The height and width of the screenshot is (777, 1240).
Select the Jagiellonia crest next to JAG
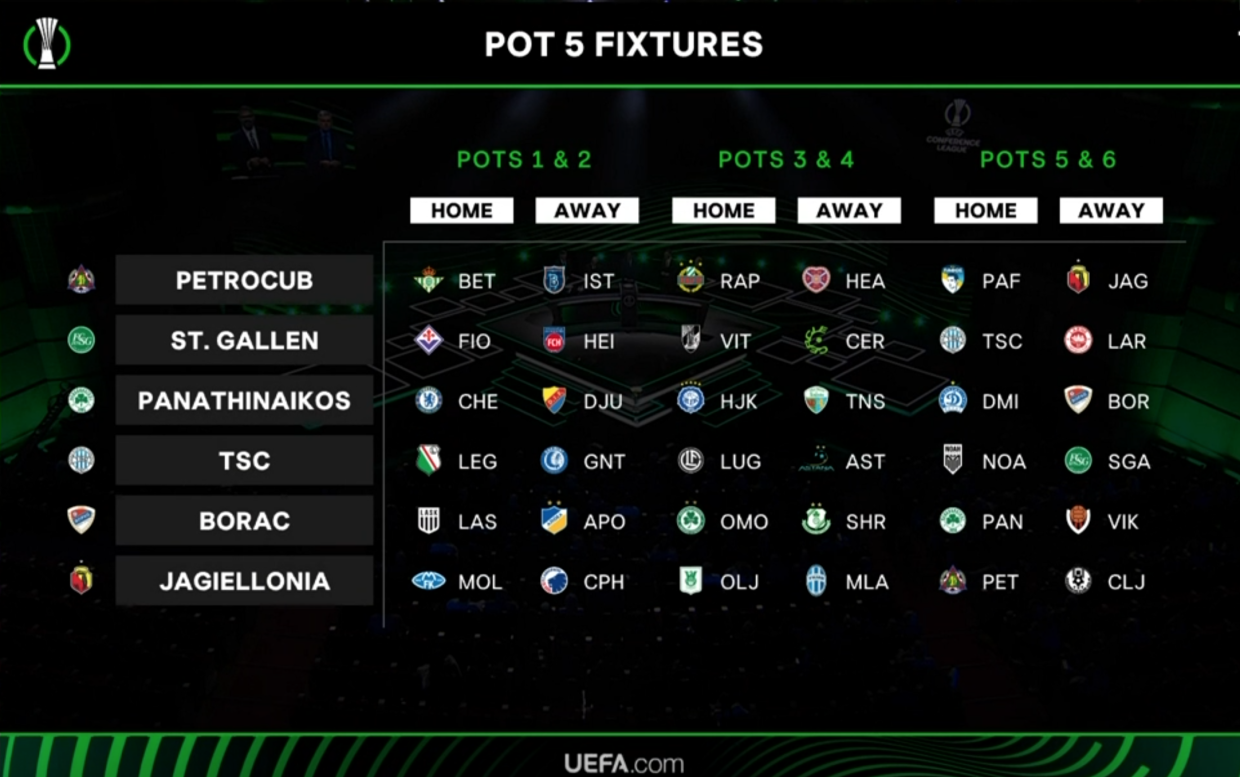pyautogui.click(x=1078, y=280)
